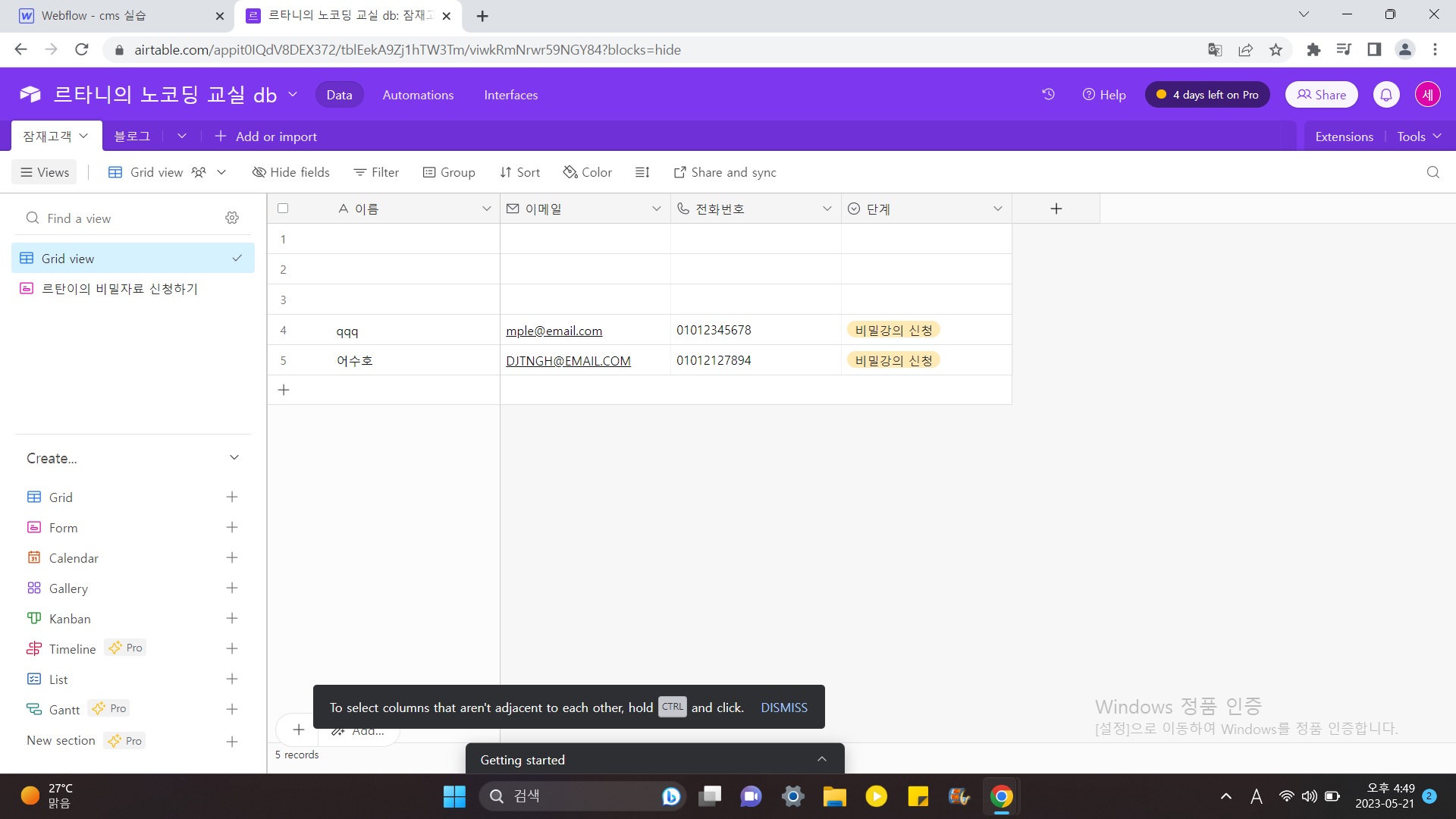Viewport: 1456px width, 819px height.
Task: Click Share and sync
Action: 725,172
